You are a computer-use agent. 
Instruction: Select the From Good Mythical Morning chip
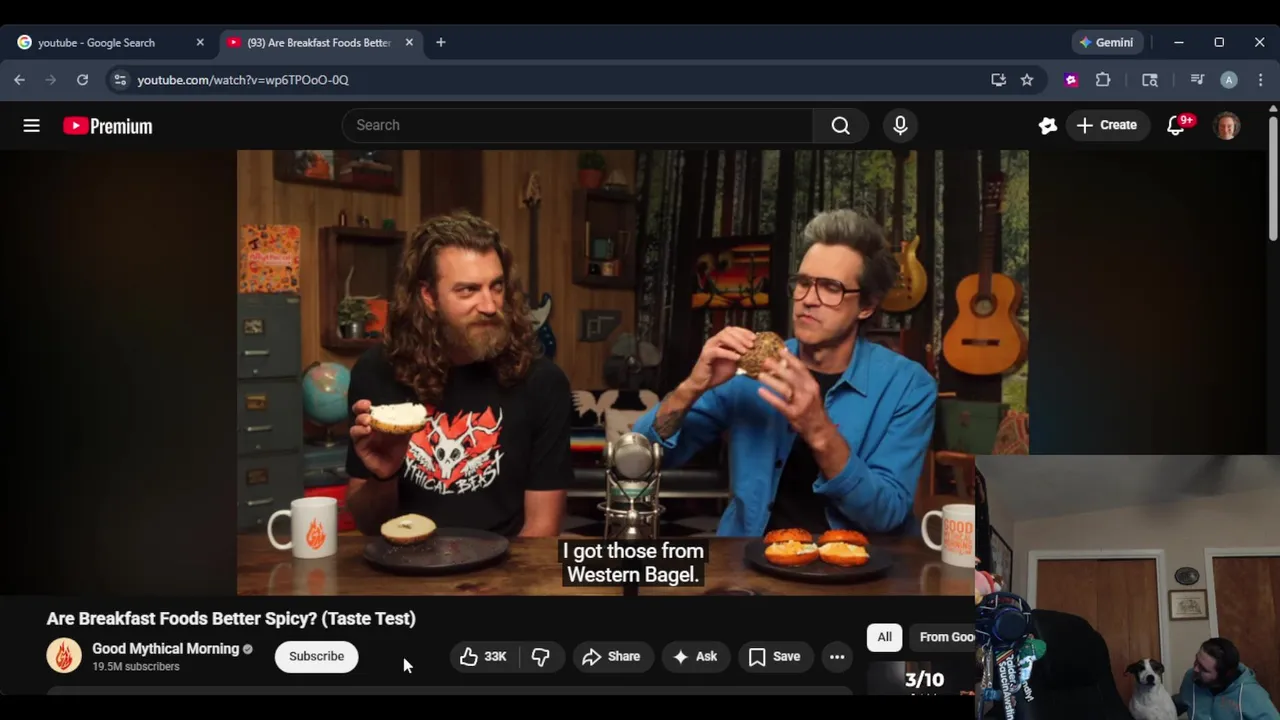(942, 637)
